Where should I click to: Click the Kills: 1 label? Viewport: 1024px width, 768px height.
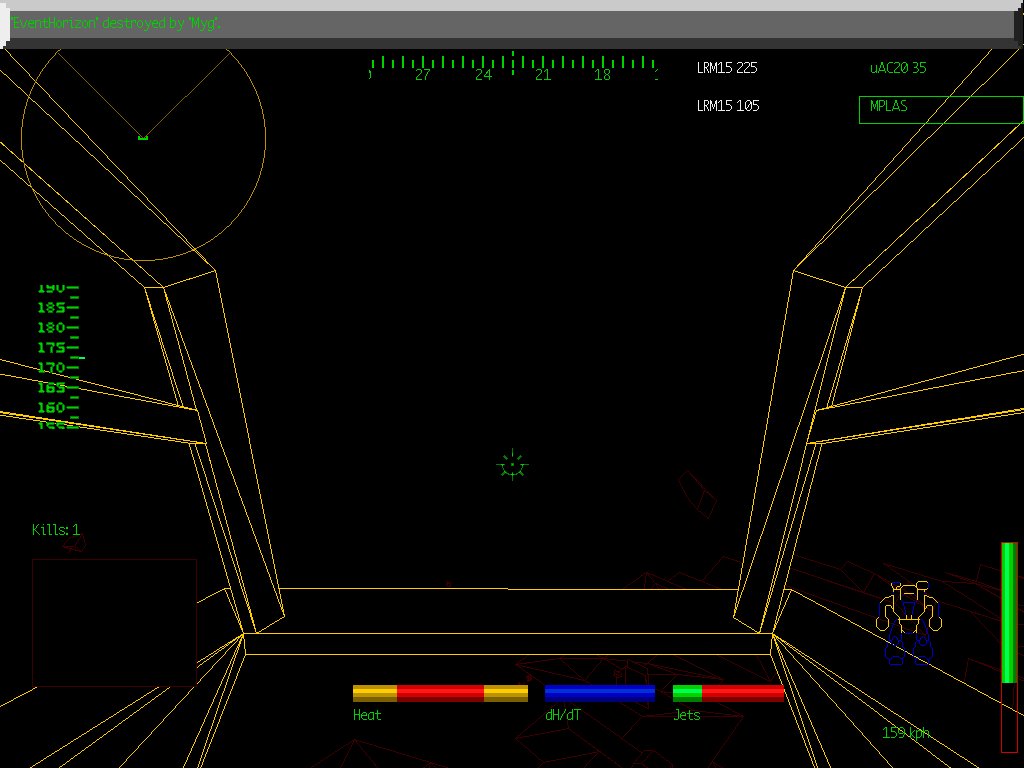click(56, 530)
